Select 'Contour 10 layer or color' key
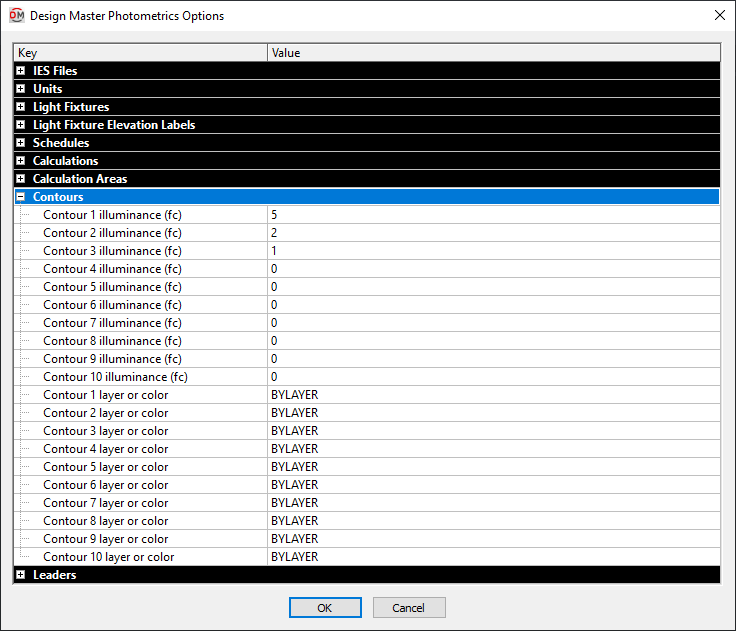Viewport: 736px width, 631px height. (x=108, y=557)
